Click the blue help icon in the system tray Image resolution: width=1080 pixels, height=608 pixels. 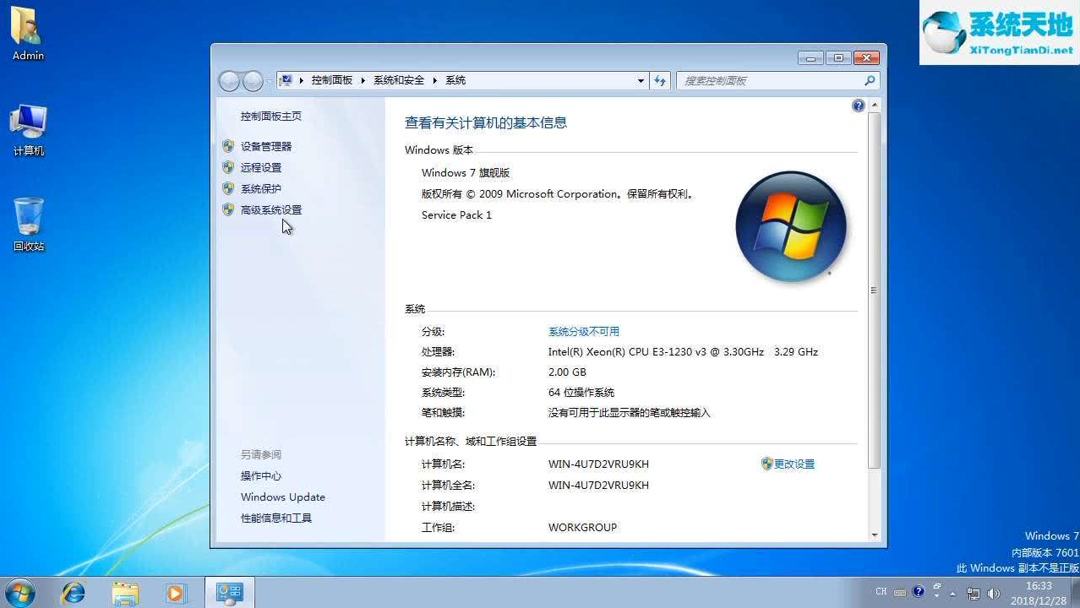pos(917,592)
